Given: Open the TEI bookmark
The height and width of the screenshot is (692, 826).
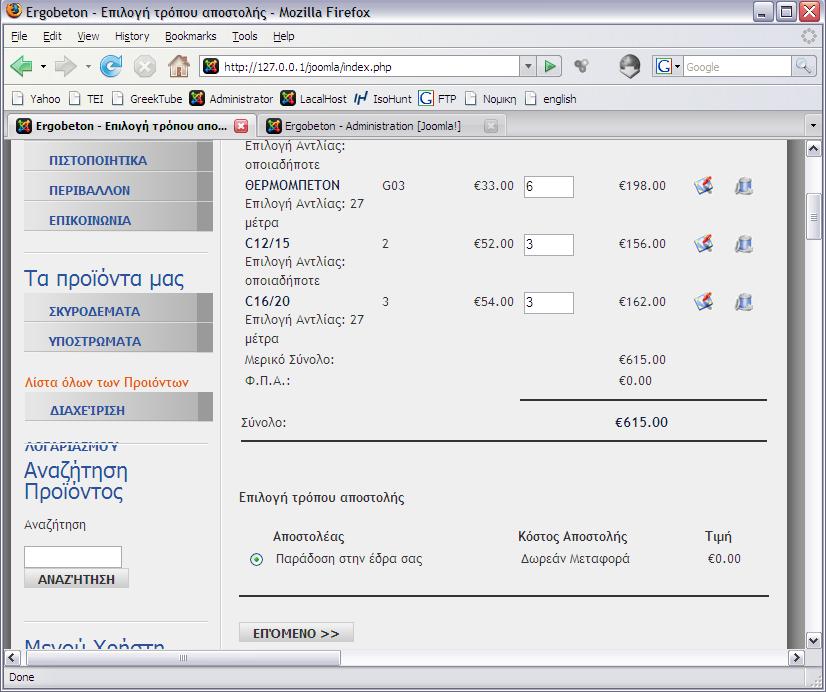Looking at the screenshot, I should 87,99.
